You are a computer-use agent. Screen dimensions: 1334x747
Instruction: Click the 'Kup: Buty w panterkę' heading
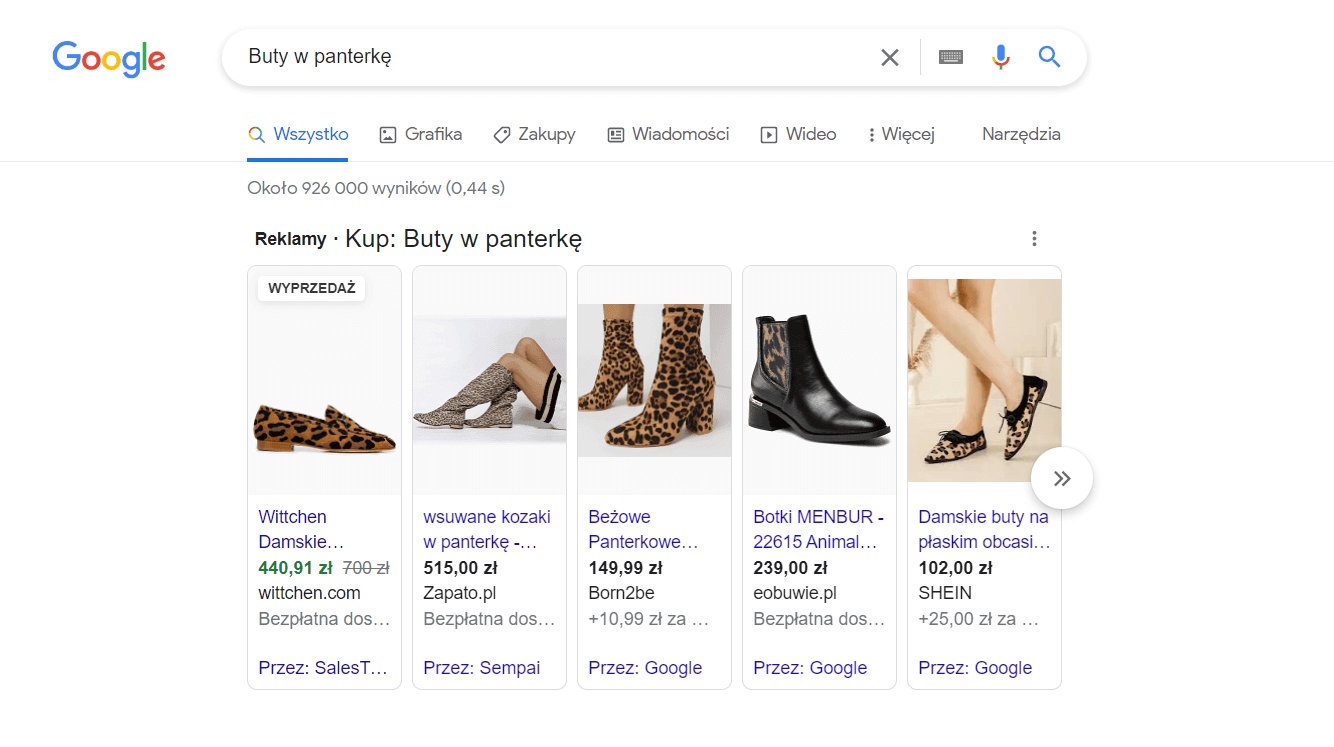pyautogui.click(x=464, y=239)
